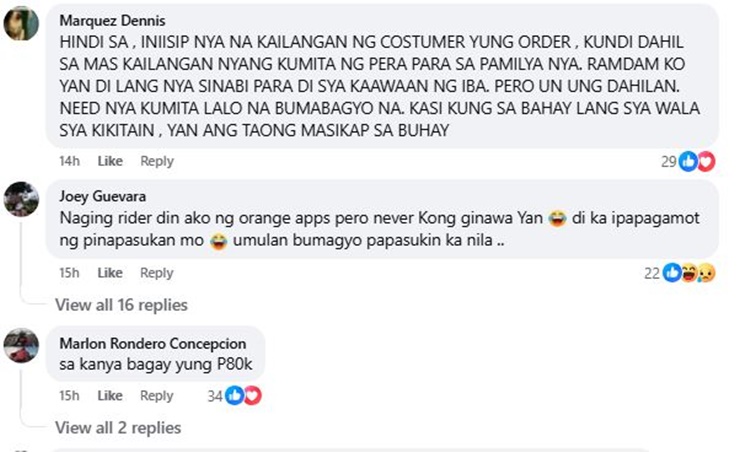Open Marquez Dennis name link

112,21
